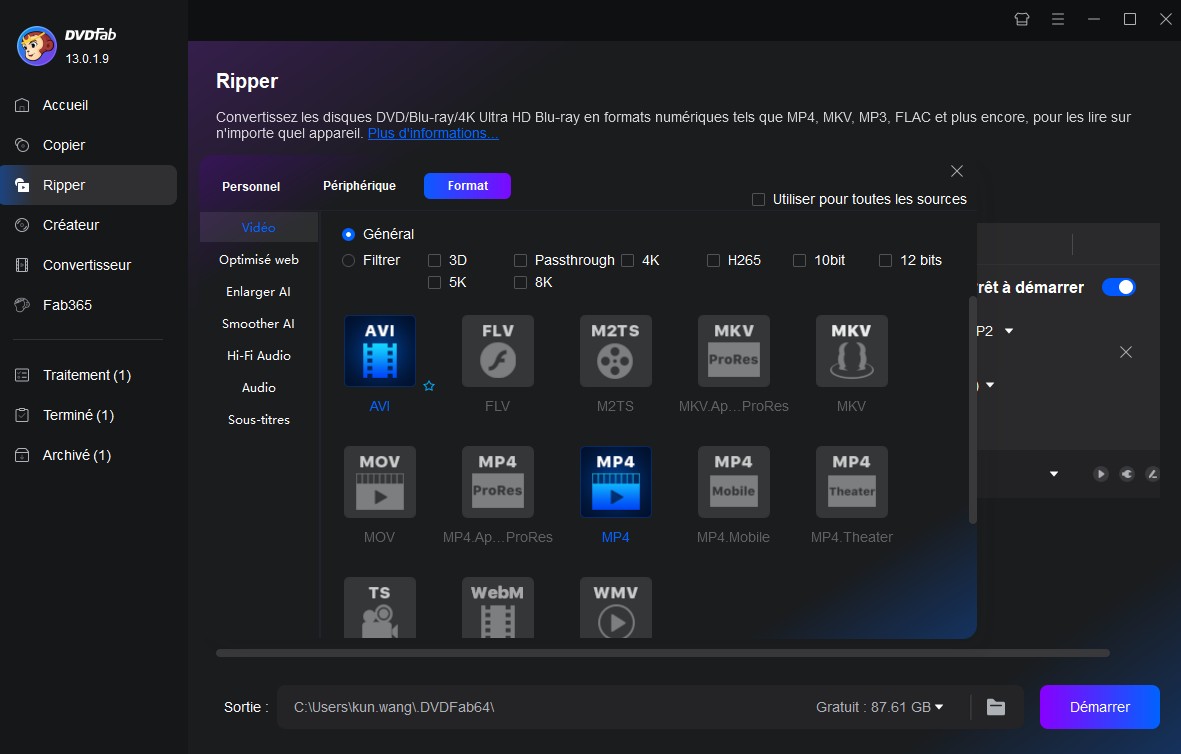Open the Plus d'informations link

pos(432,133)
